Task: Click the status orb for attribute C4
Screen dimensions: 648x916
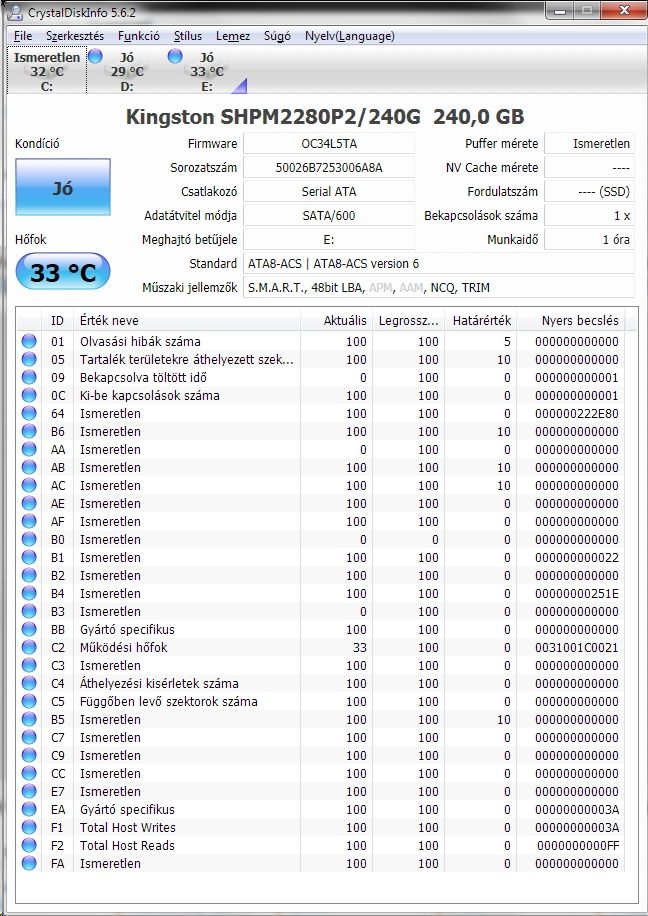Action: (x=29, y=683)
